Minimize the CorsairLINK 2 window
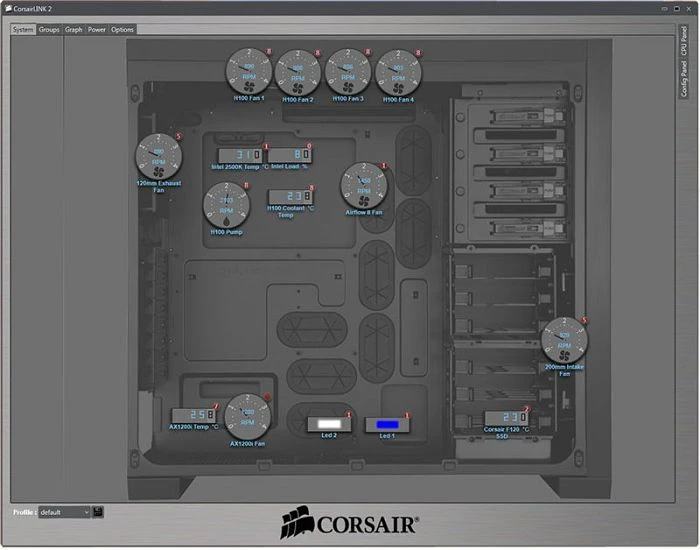 click(x=665, y=8)
